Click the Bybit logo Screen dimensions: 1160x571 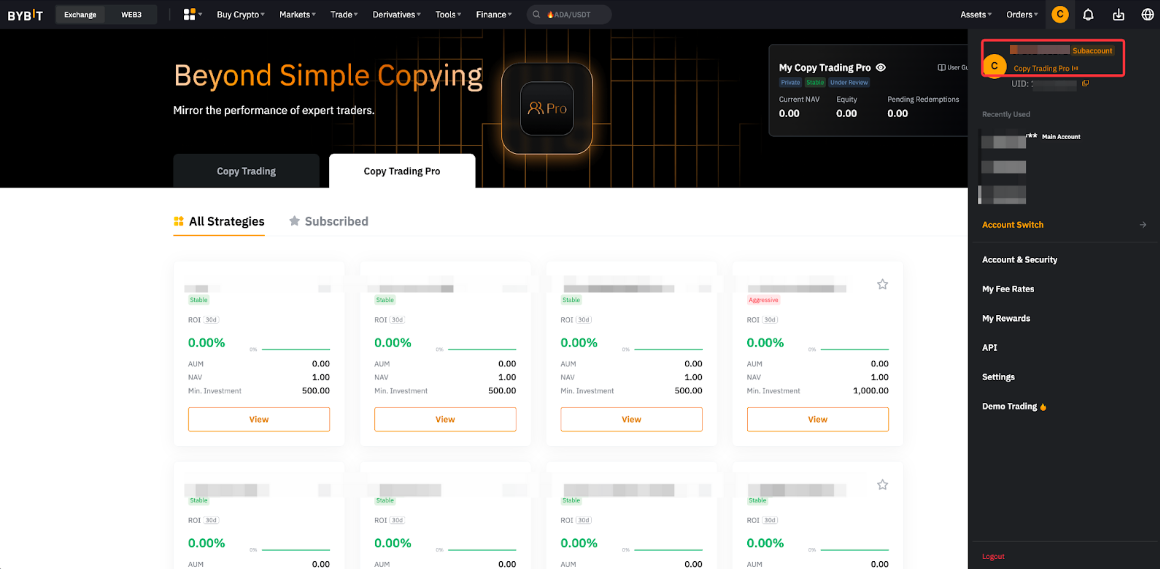click(x=25, y=15)
